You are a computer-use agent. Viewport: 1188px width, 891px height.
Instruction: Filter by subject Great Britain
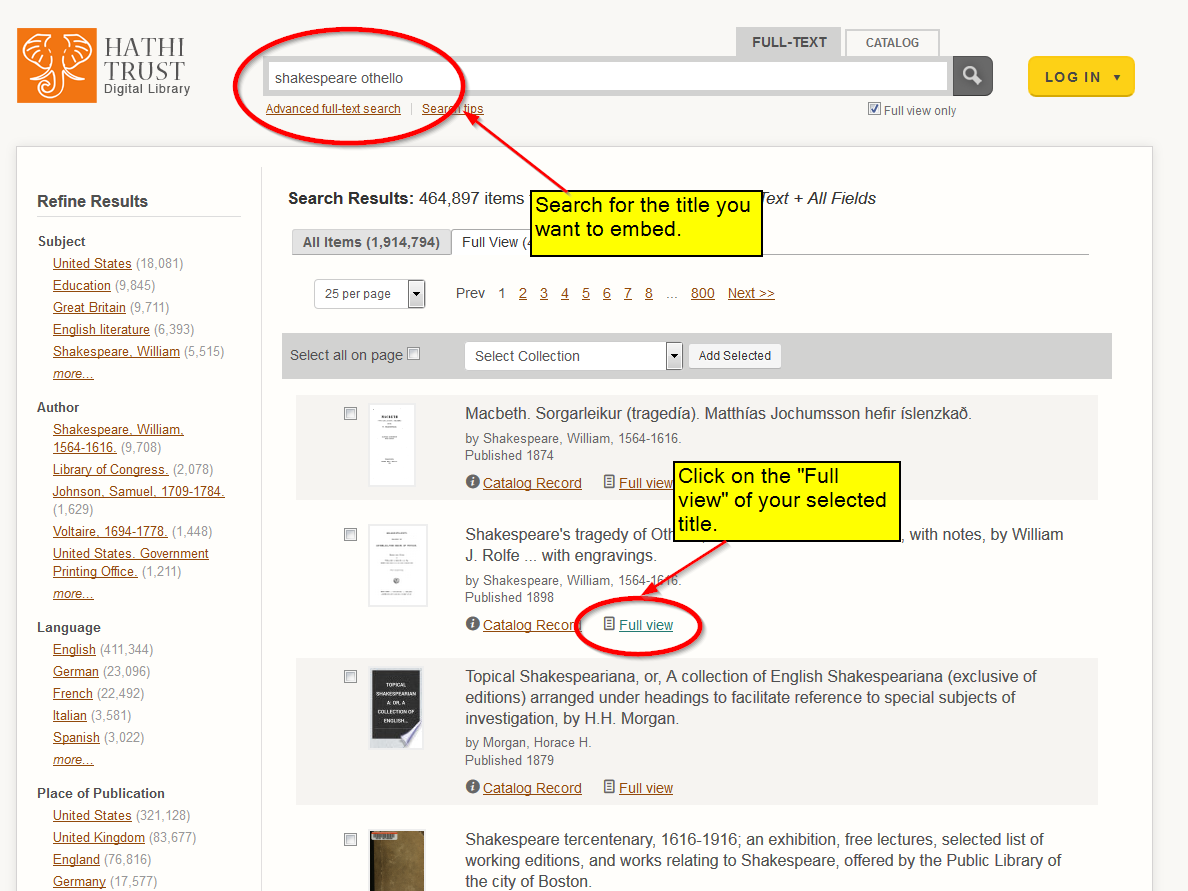click(89, 307)
